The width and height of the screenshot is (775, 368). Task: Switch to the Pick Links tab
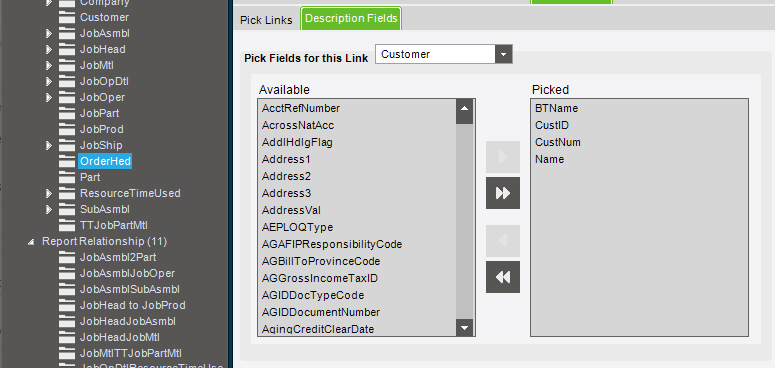pyautogui.click(x=266, y=20)
